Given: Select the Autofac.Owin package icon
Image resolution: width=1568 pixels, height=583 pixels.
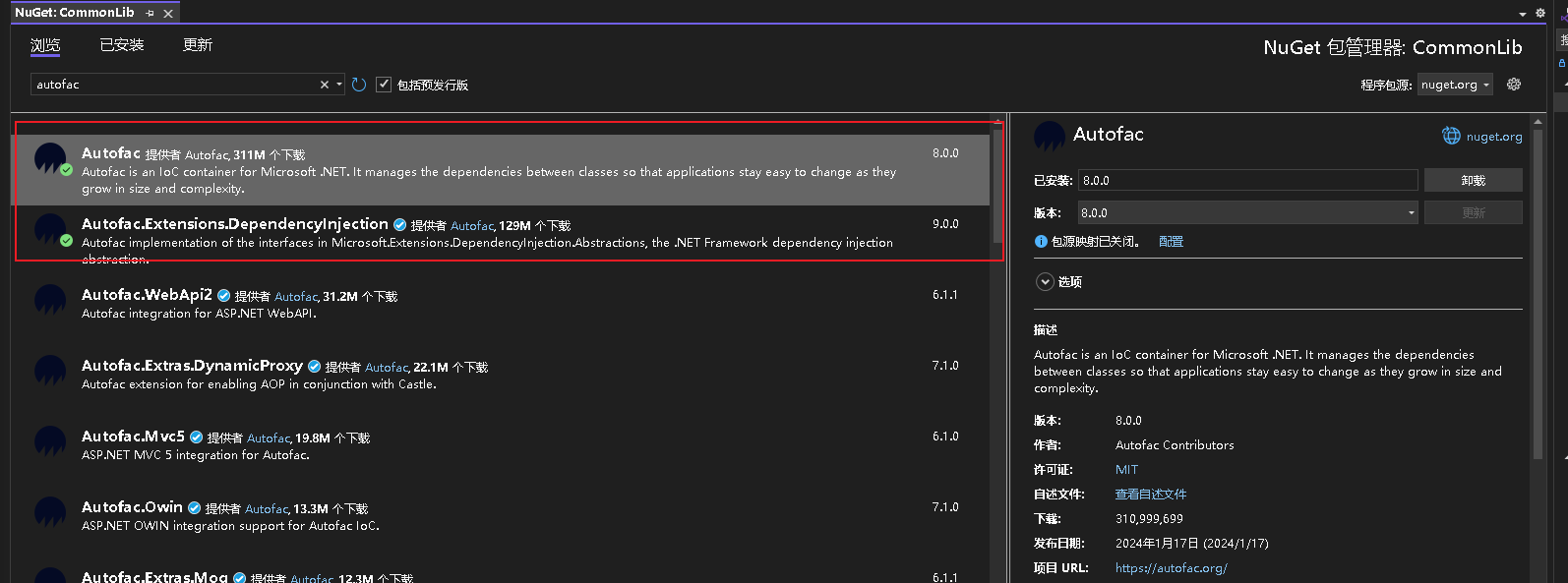Looking at the screenshot, I should tap(50, 512).
